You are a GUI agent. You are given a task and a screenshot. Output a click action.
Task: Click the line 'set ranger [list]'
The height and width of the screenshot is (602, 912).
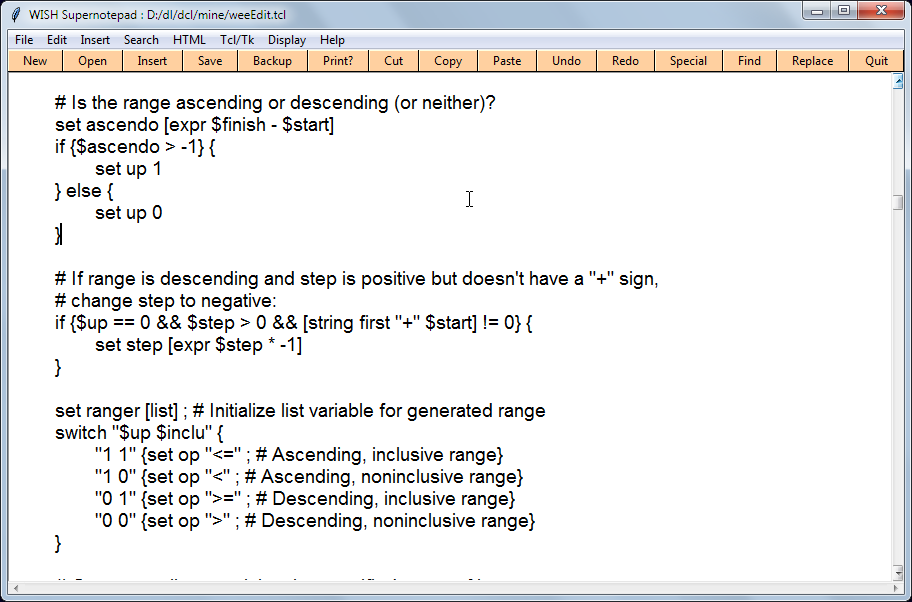(300, 411)
